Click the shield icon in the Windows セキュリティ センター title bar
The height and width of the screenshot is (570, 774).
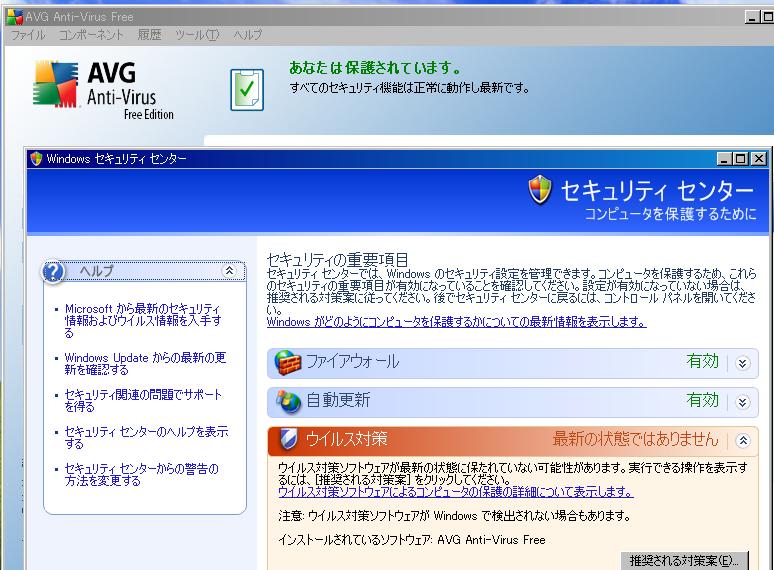coord(36,159)
